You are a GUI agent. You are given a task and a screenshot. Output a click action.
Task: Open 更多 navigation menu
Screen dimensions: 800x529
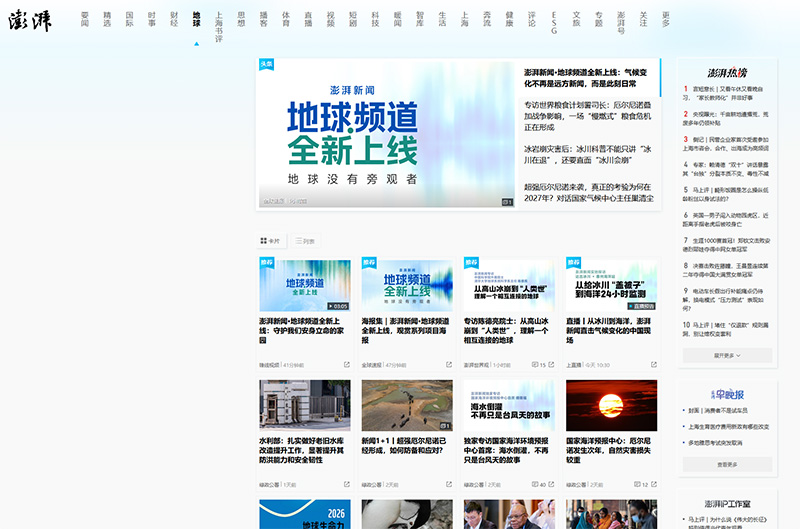pos(666,19)
